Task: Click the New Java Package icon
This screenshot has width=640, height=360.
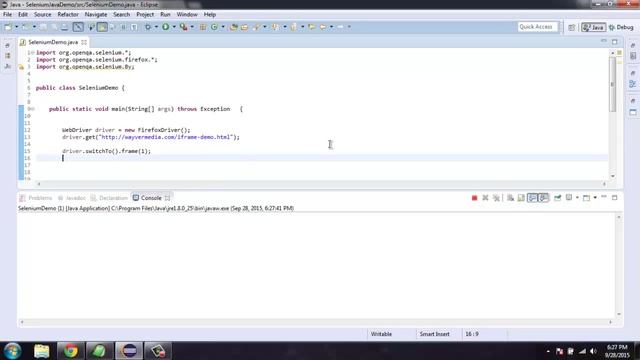Action: 203,27
